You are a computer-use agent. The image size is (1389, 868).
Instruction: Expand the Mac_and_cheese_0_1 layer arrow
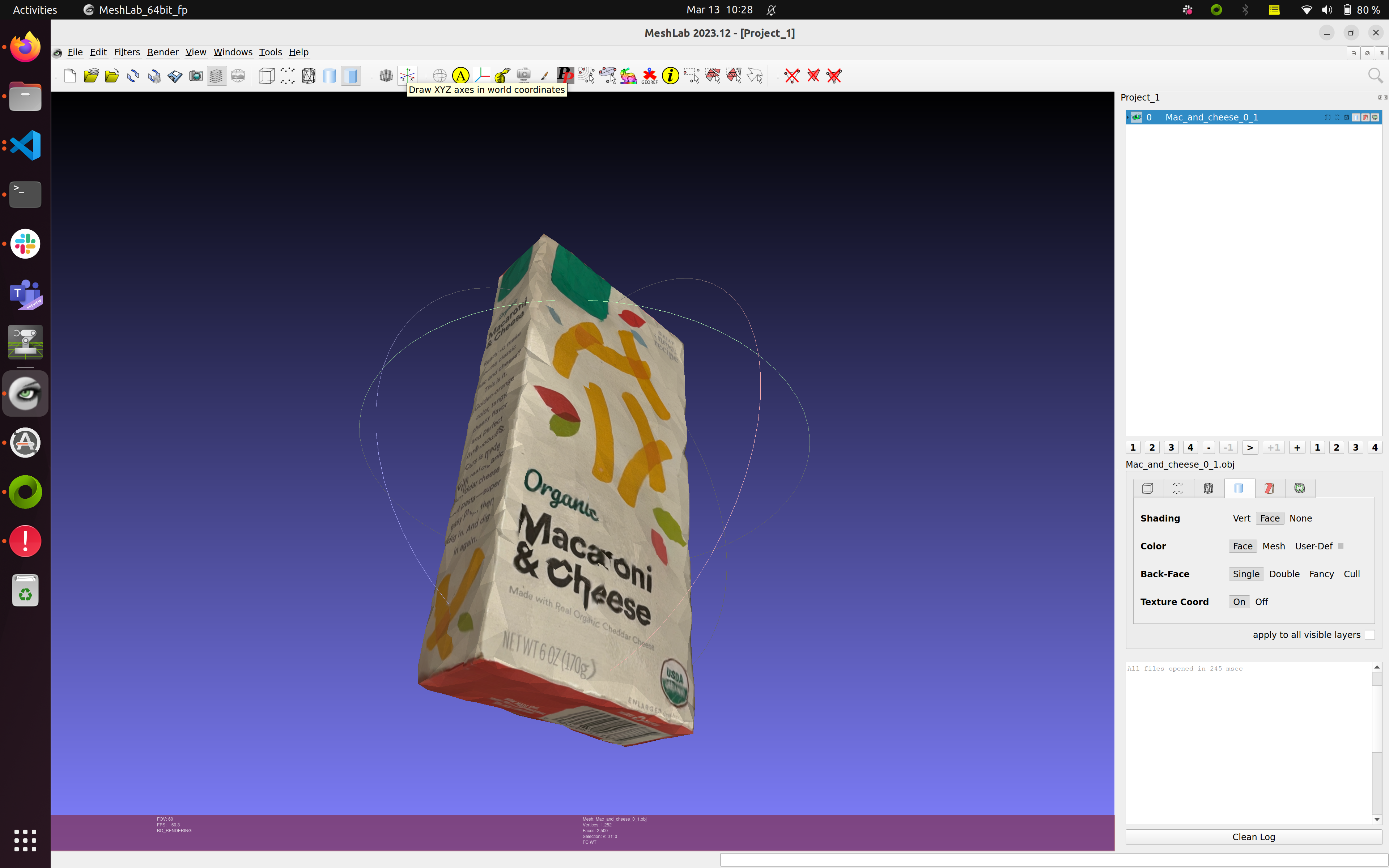point(1128,118)
